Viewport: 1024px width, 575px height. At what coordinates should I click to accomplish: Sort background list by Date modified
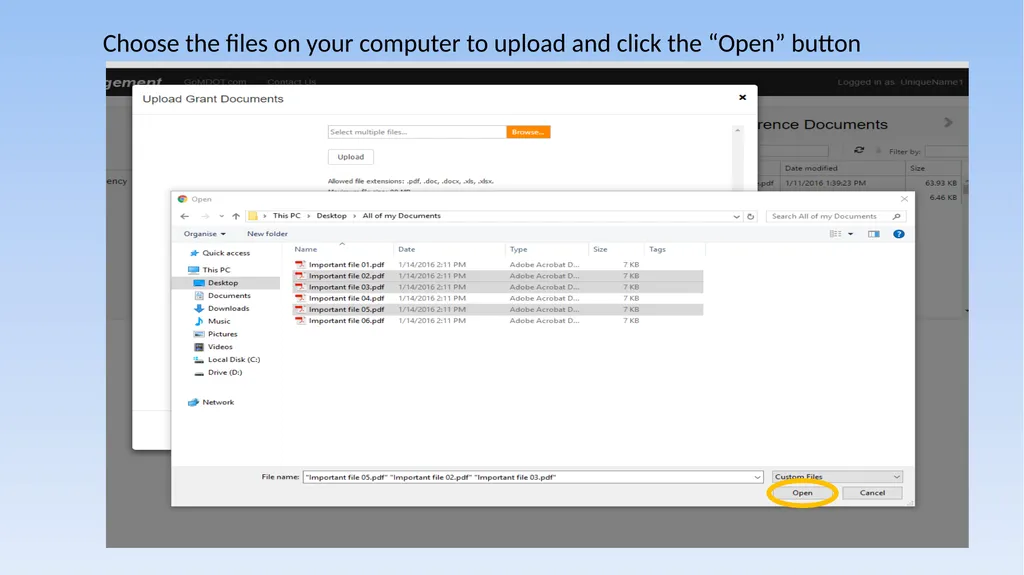pyautogui.click(x=811, y=168)
